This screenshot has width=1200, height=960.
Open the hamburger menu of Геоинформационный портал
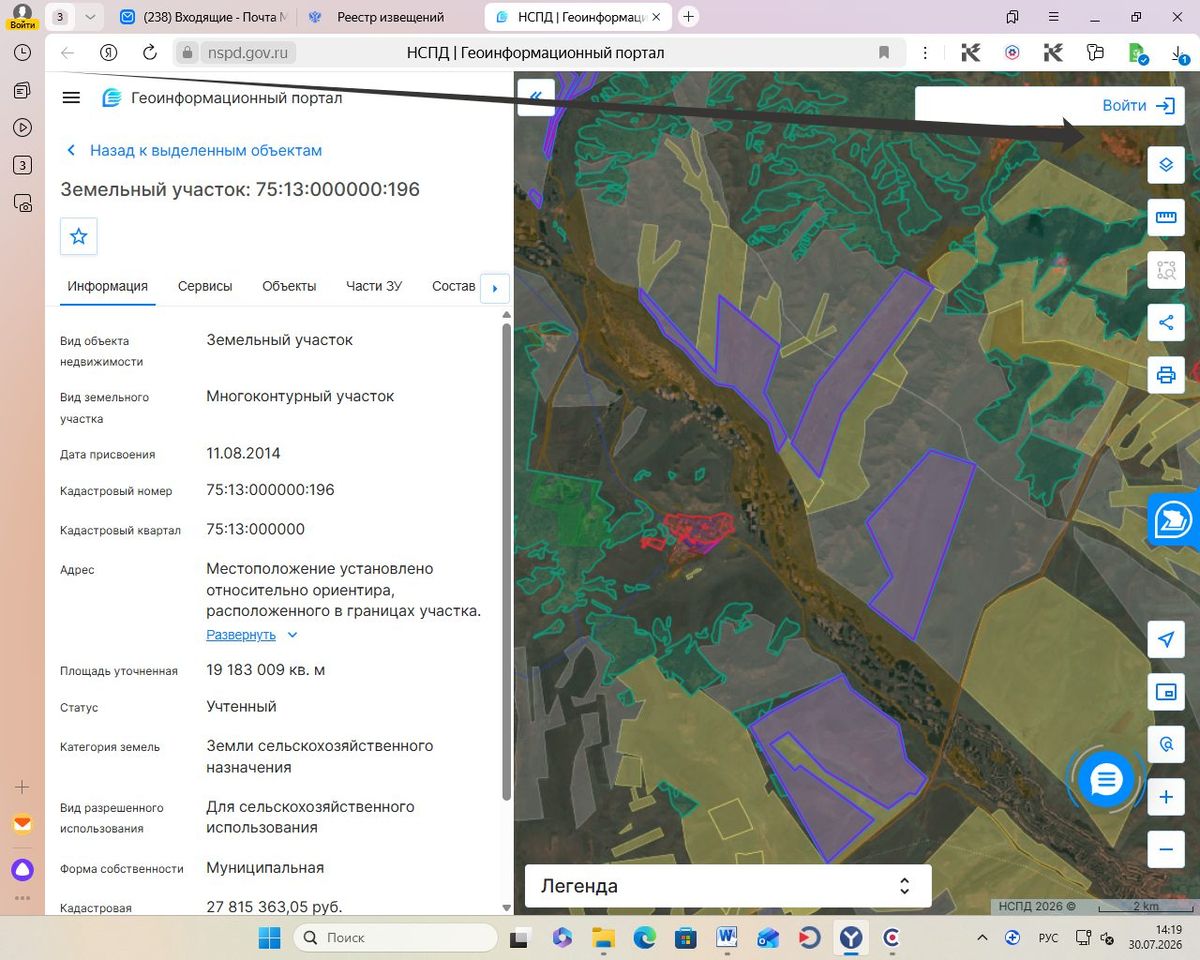70,97
